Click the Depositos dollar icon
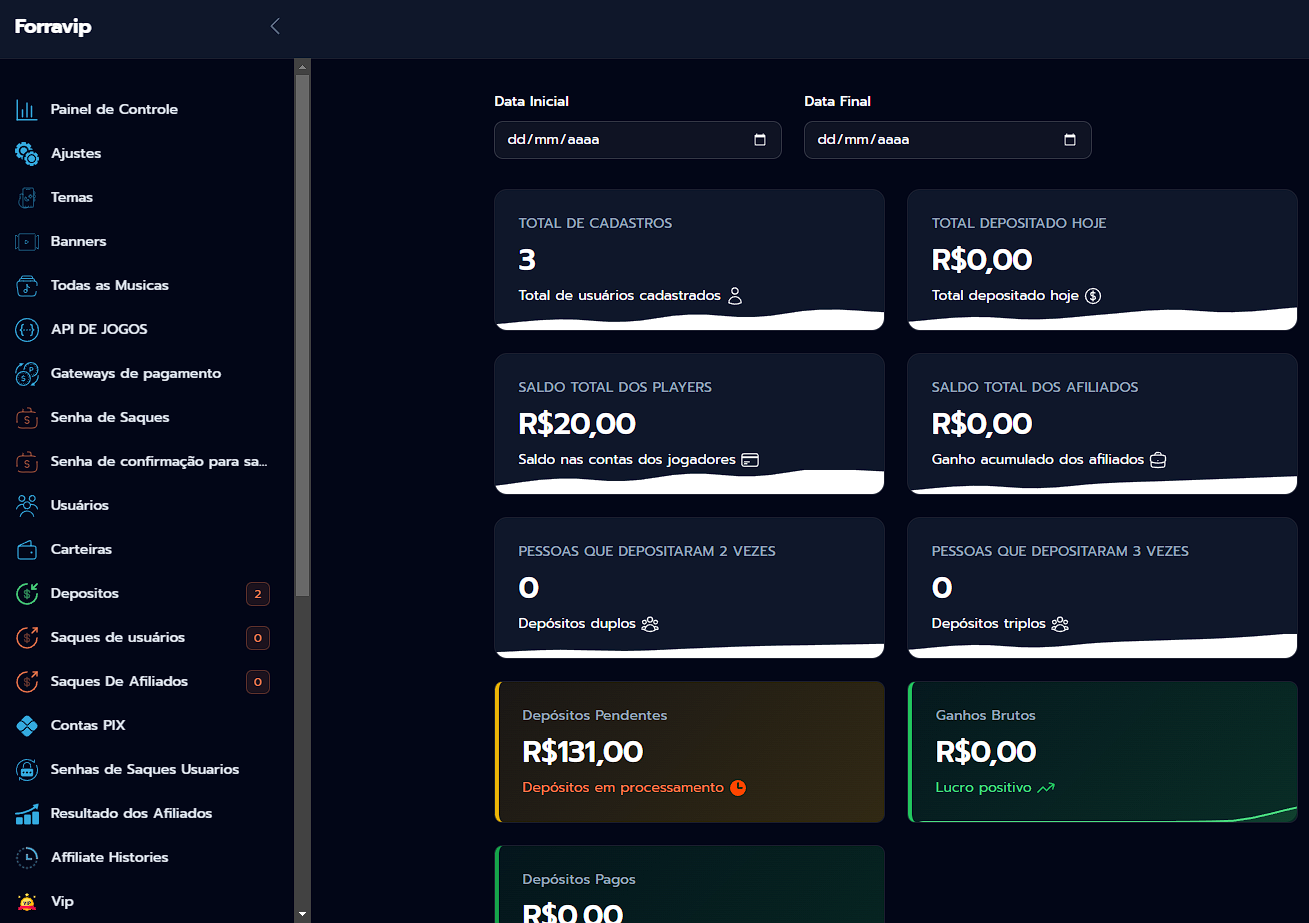 tap(27, 593)
